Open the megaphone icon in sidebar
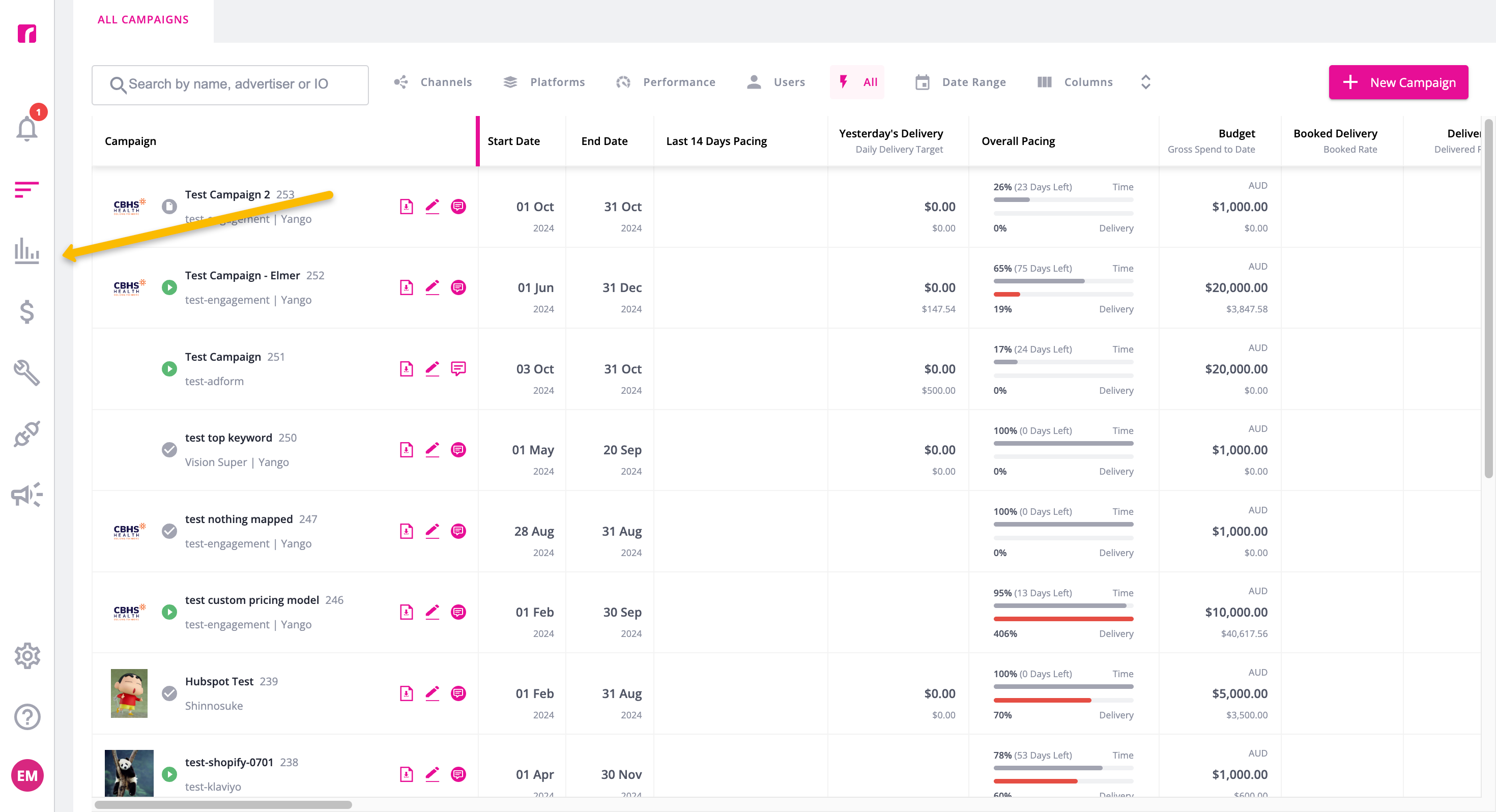1496x812 pixels. point(26,495)
